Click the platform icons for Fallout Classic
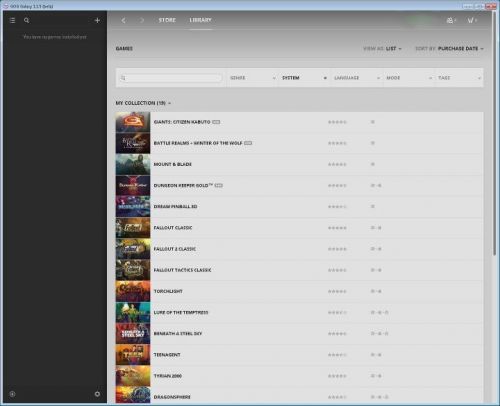The height and width of the screenshot is (406, 500). [376, 228]
